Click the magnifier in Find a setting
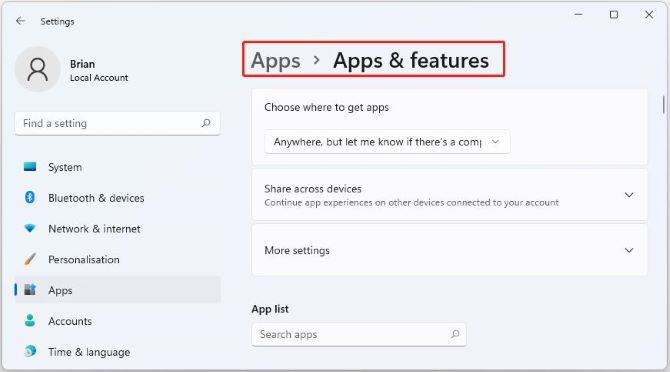Viewport: 670px width, 372px height. 206,123
